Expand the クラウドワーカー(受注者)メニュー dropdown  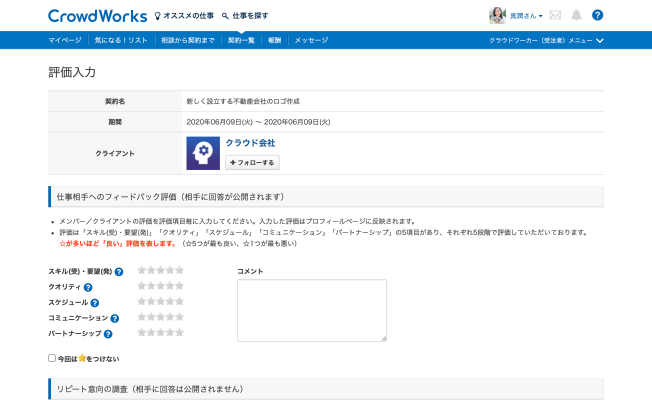546,40
